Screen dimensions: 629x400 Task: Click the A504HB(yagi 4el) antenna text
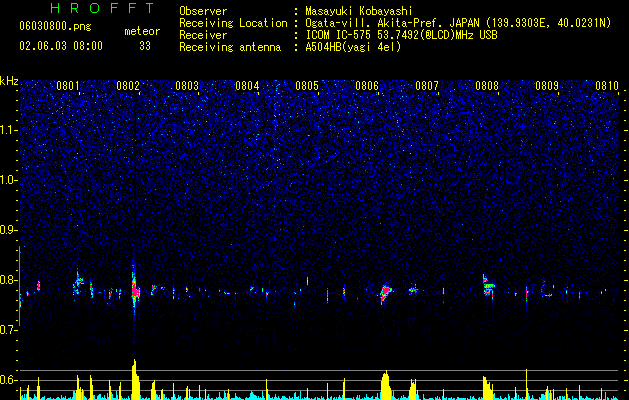[x=353, y=47]
